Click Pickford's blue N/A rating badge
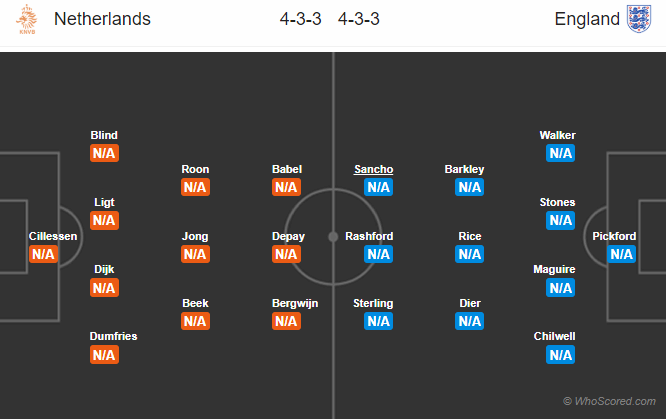Image resolution: width=666 pixels, height=419 pixels. [x=621, y=254]
